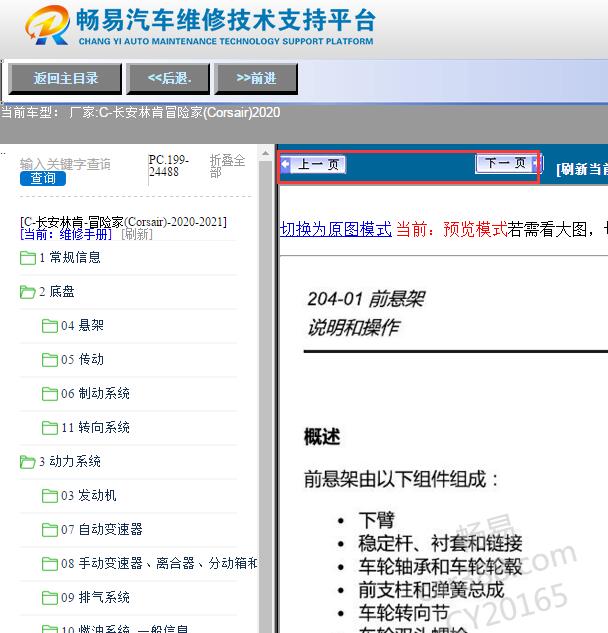The height and width of the screenshot is (633, 608).
Task: Click the blue 查询 search button
Action: (x=43, y=178)
